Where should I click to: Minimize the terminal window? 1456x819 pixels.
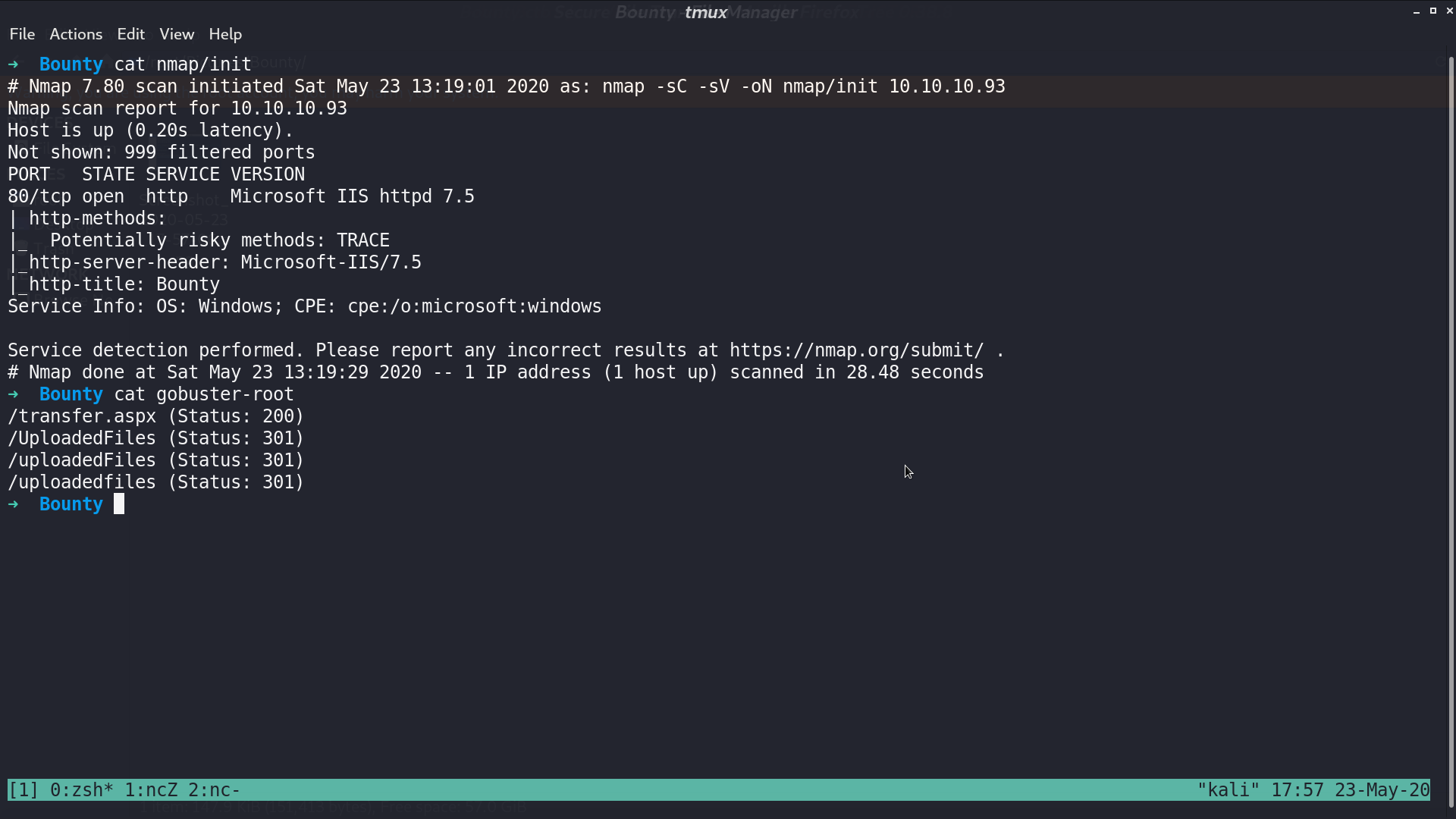click(x=1417, y=11)
